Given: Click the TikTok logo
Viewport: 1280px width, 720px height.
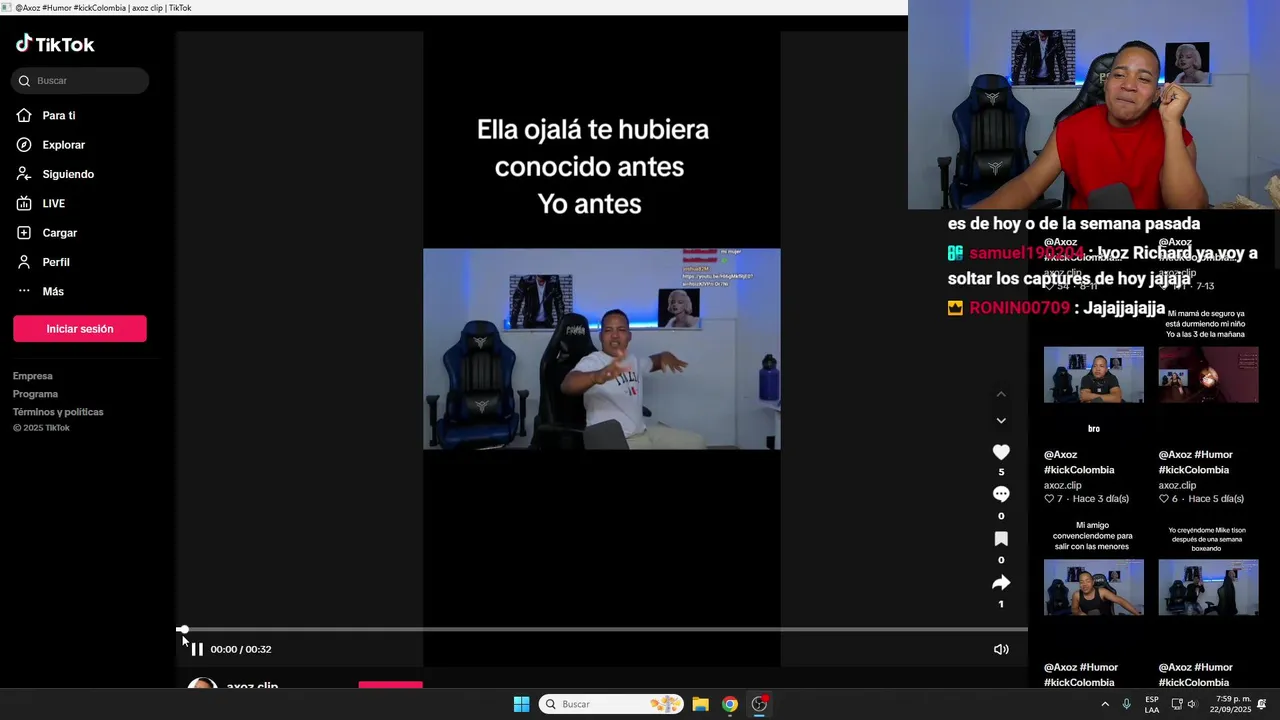Looking at the screenshot, I should click(x=55, y=44).
